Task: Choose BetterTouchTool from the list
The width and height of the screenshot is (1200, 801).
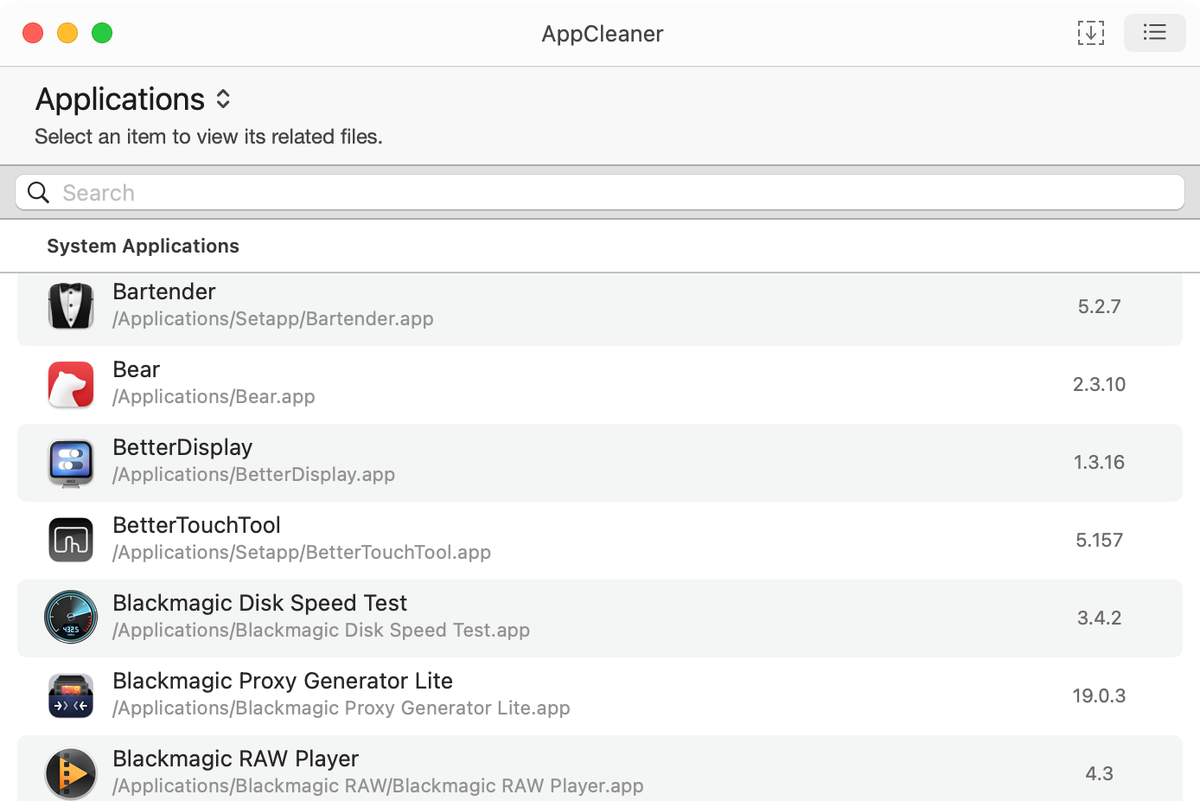Action: click(x=197, y=526)
